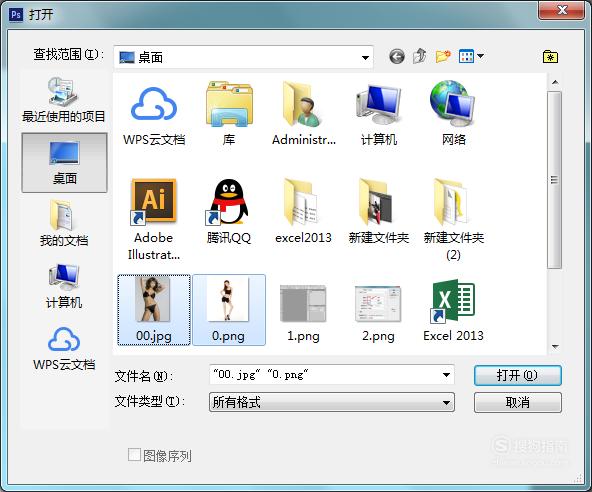Click the Photoshop Ps title bar icon
This screenshot has height=492, width=592.
(x=16, y=15)
